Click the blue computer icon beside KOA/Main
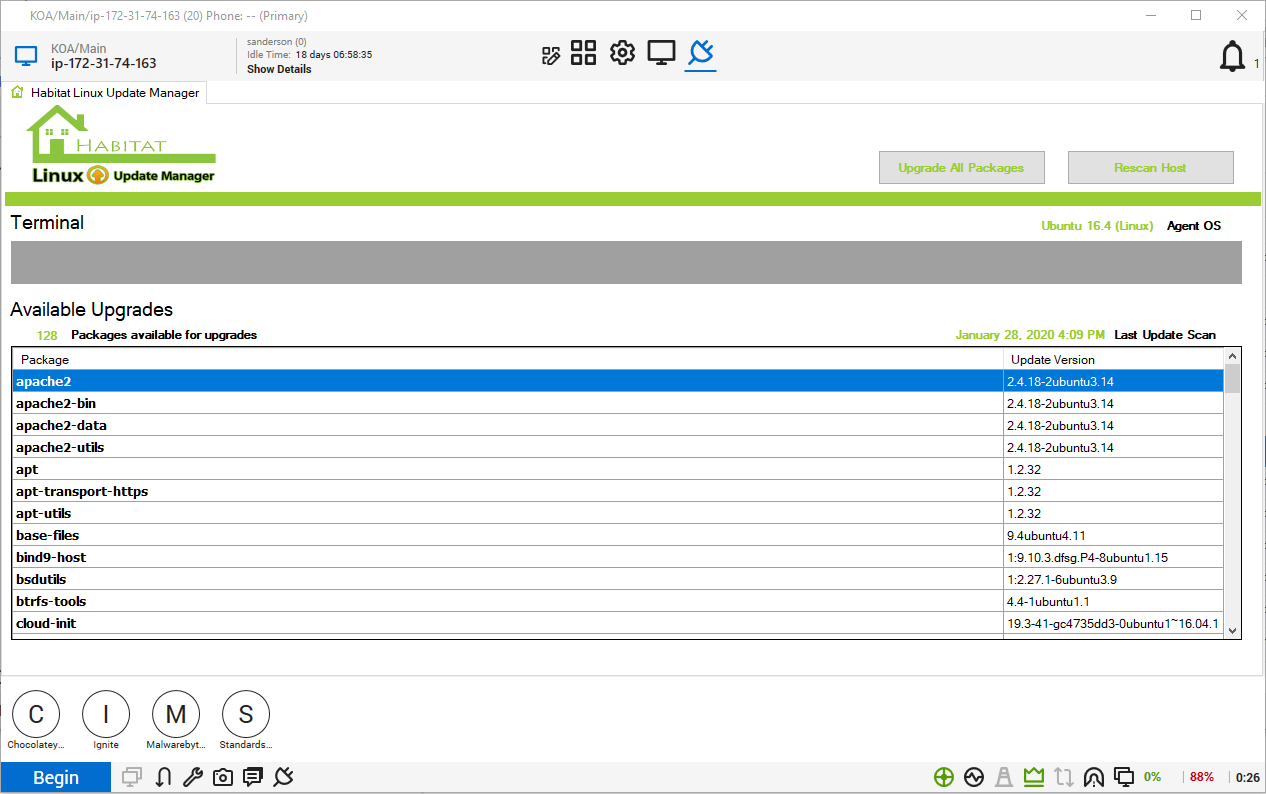 coord(26,57)
